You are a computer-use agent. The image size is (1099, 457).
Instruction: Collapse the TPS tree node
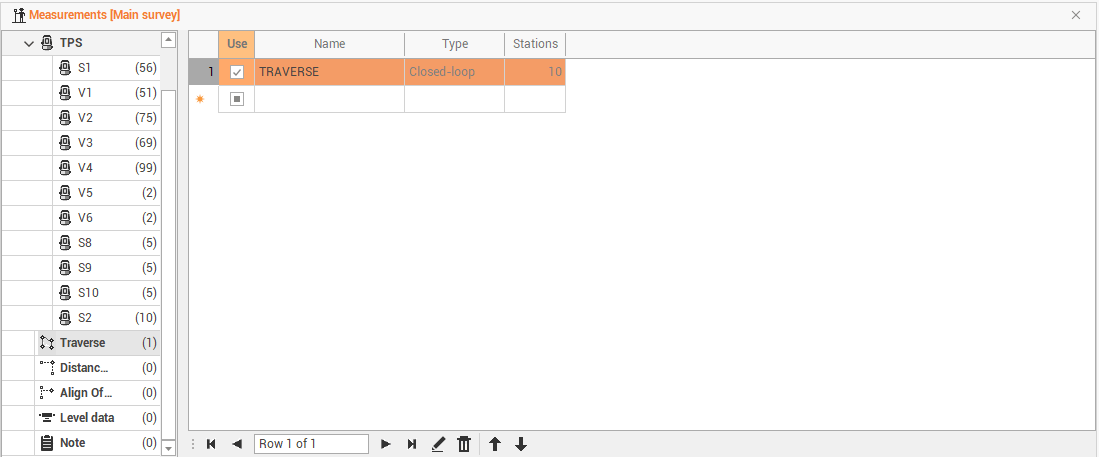pyautogui.click(x=29, y=44)
